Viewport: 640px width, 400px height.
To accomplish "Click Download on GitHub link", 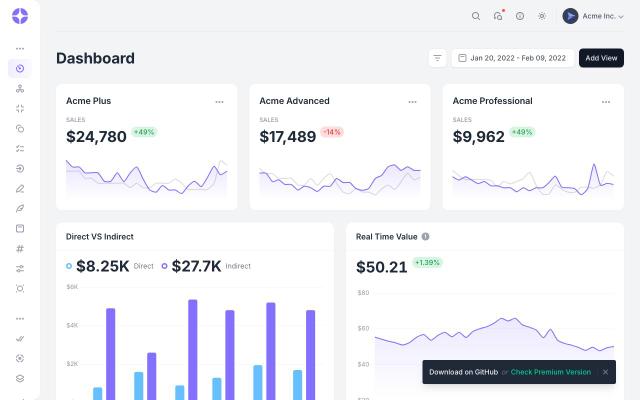I will coord(463,372).
